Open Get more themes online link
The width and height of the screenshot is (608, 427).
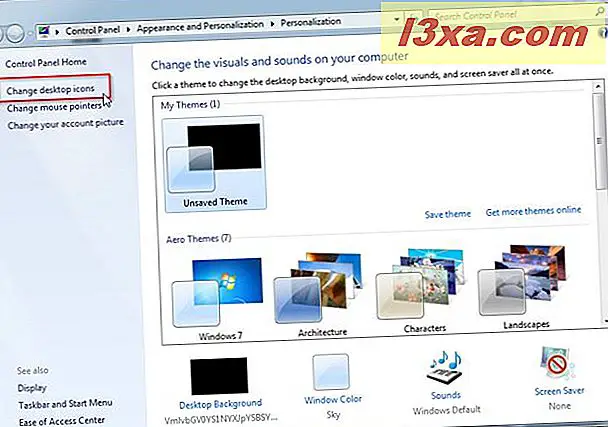(533, 211)
